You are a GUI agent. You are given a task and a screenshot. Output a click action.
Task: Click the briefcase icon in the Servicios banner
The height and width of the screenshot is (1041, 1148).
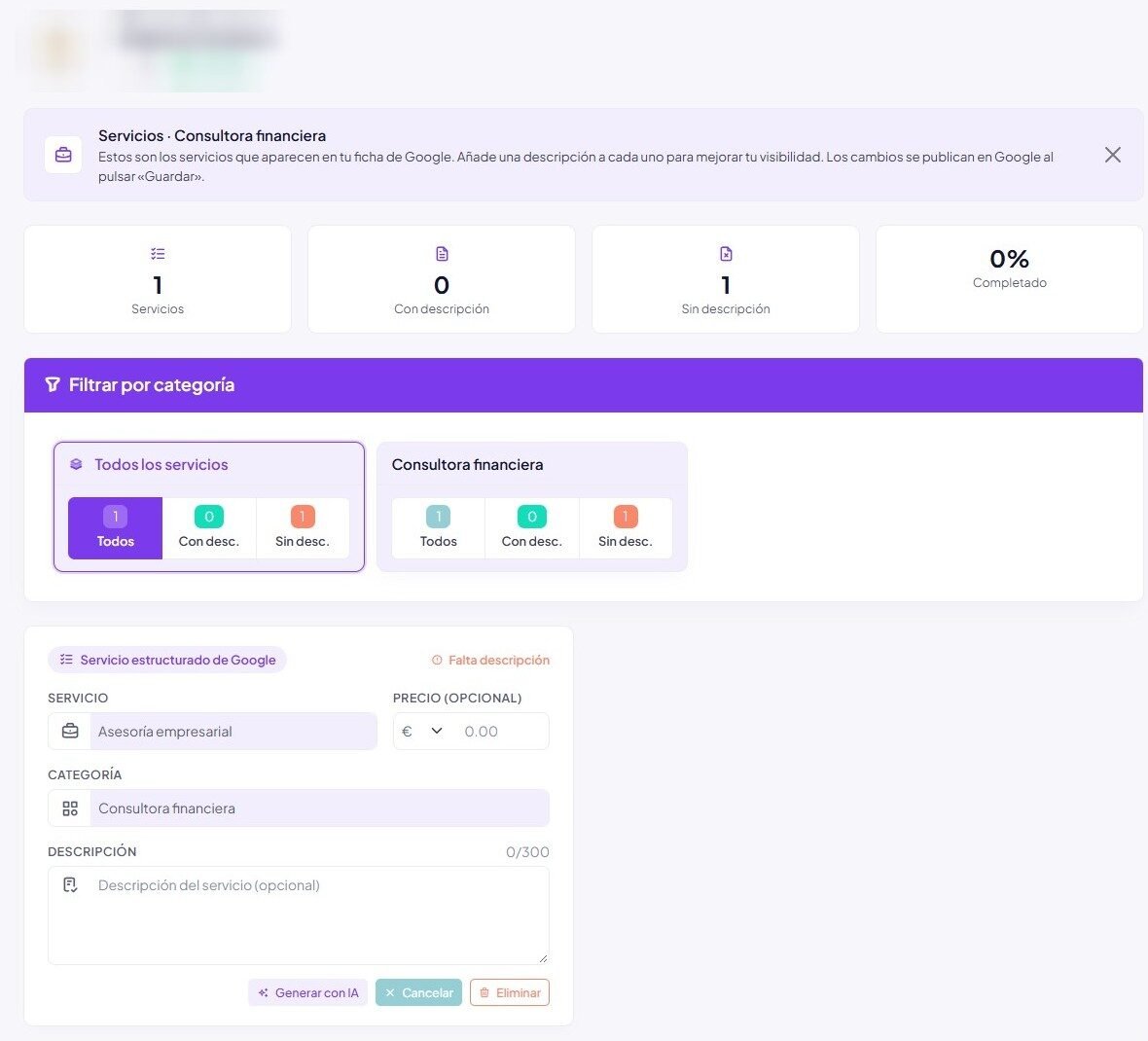tap(63, 155)
